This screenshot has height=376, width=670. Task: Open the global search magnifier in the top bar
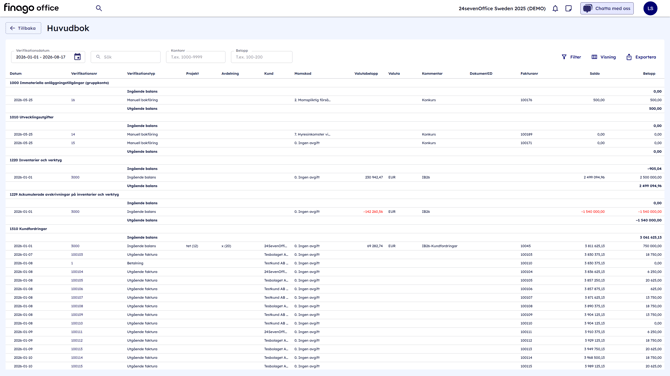[99, 8]
